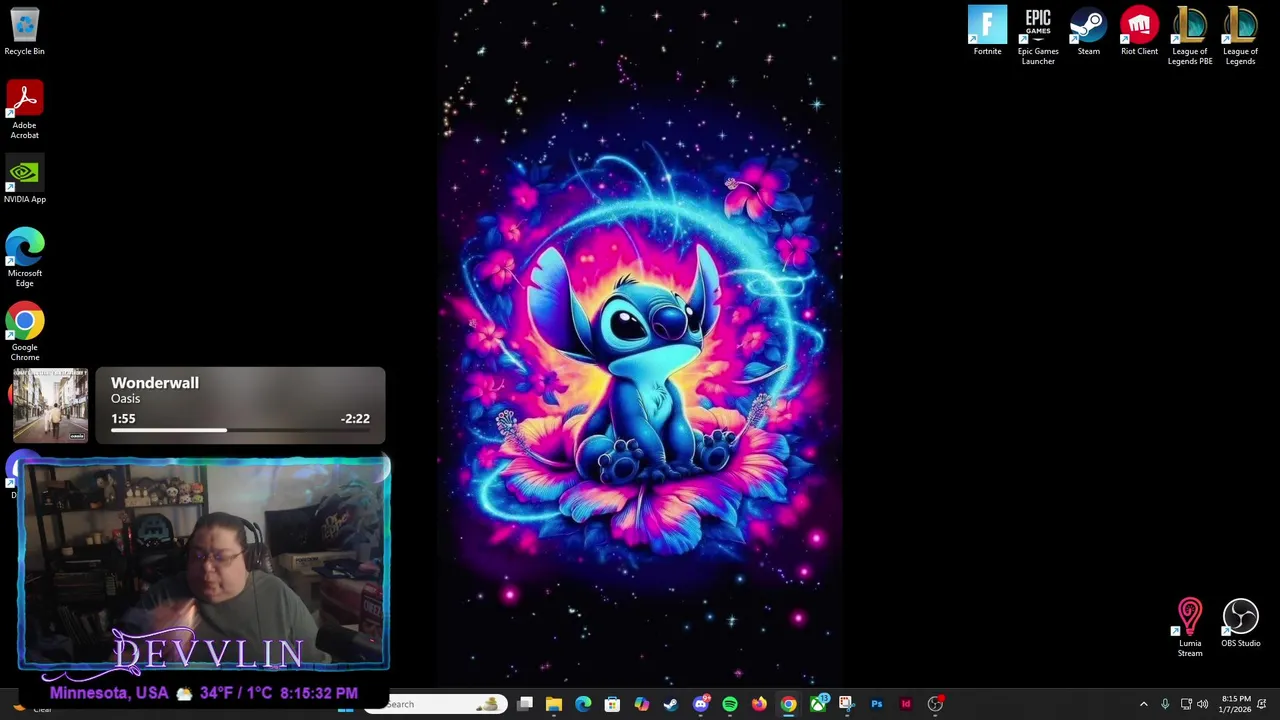
Task: Click the "-2:22" remaining time
Action: coord(355,419)
